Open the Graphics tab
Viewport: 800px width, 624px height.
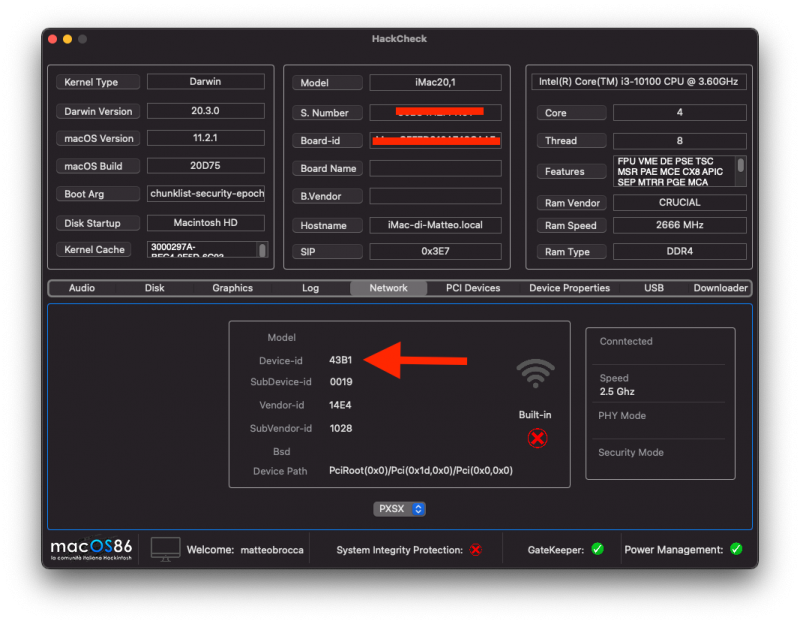pyautogui.click(x=232, y=288)
